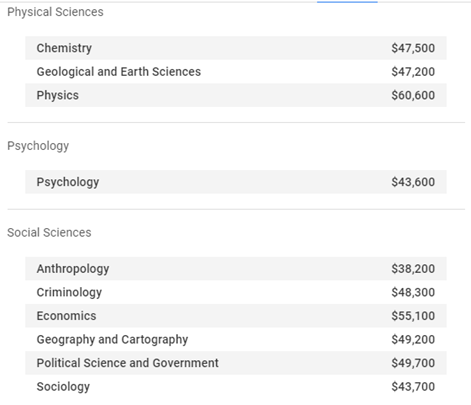Click the $43,700 Sociology salary value
The width and height of the screenshot is (471, 405).
[x=413, y=387]
